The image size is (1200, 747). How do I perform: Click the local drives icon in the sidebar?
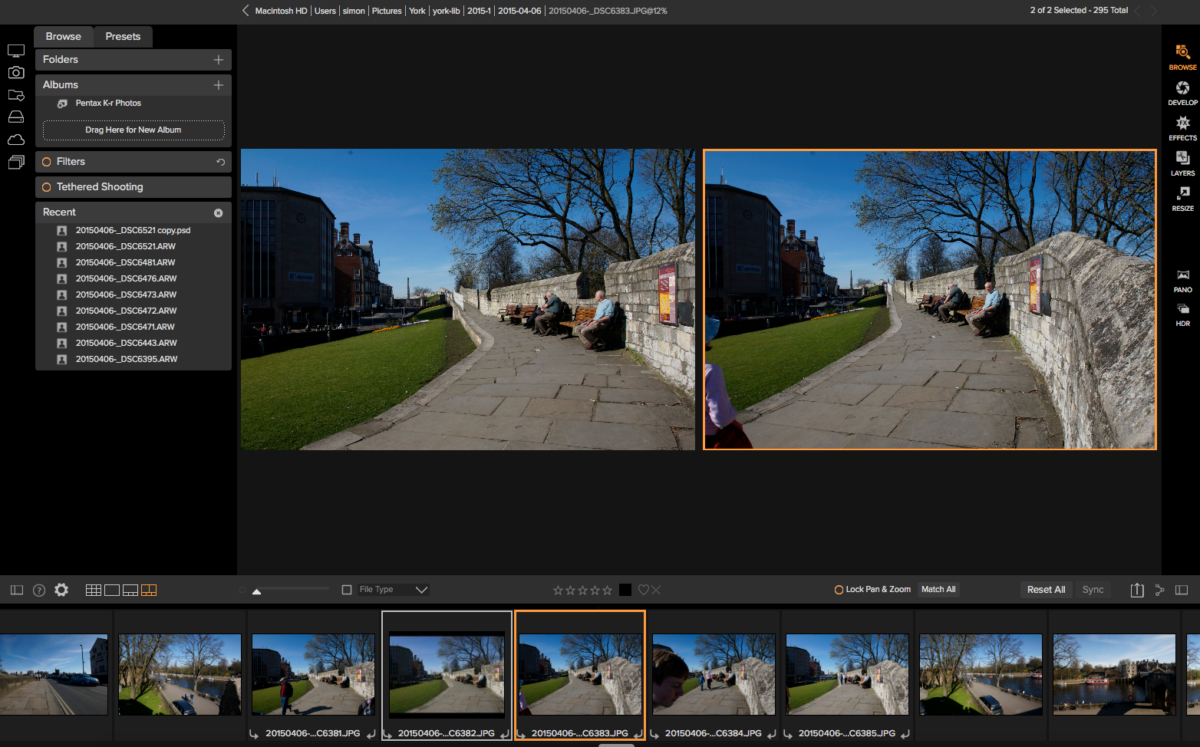click(x=16, y=117)
